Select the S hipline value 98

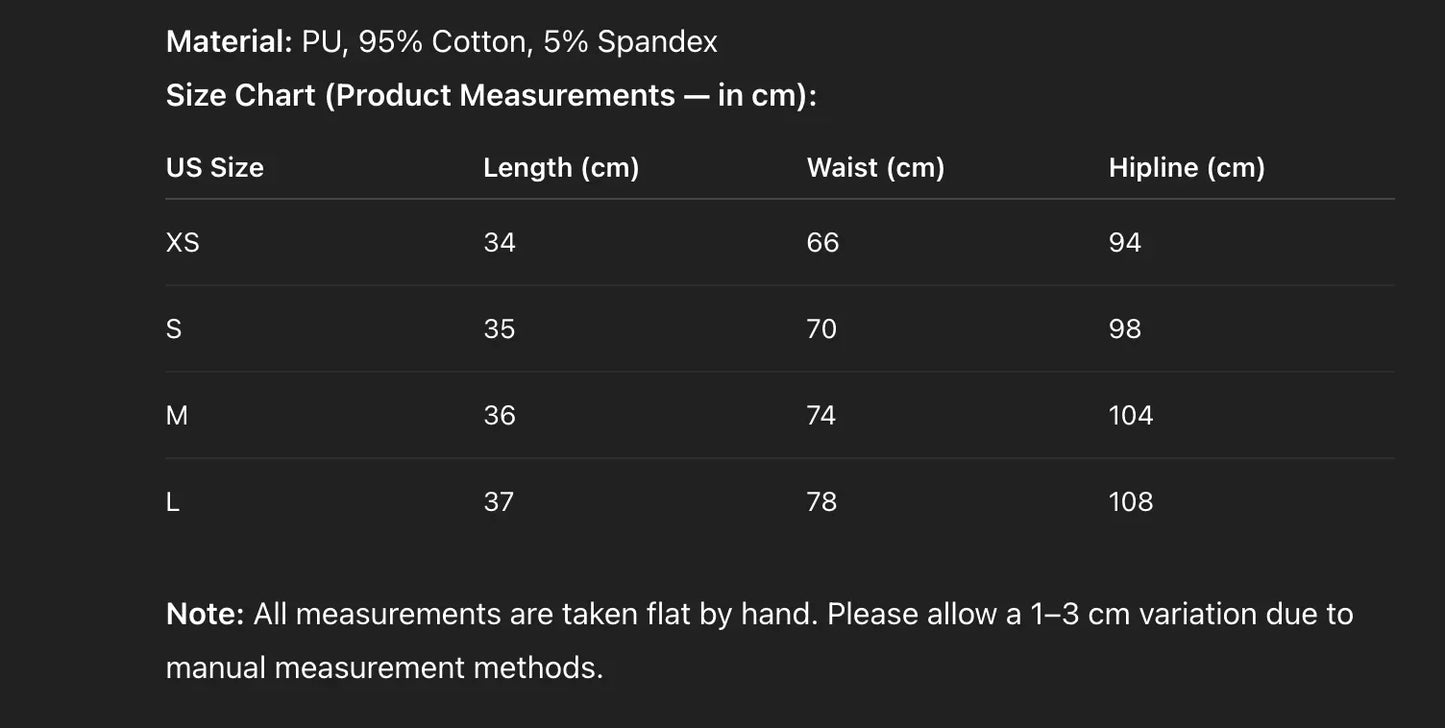(x=1124, y=329)
